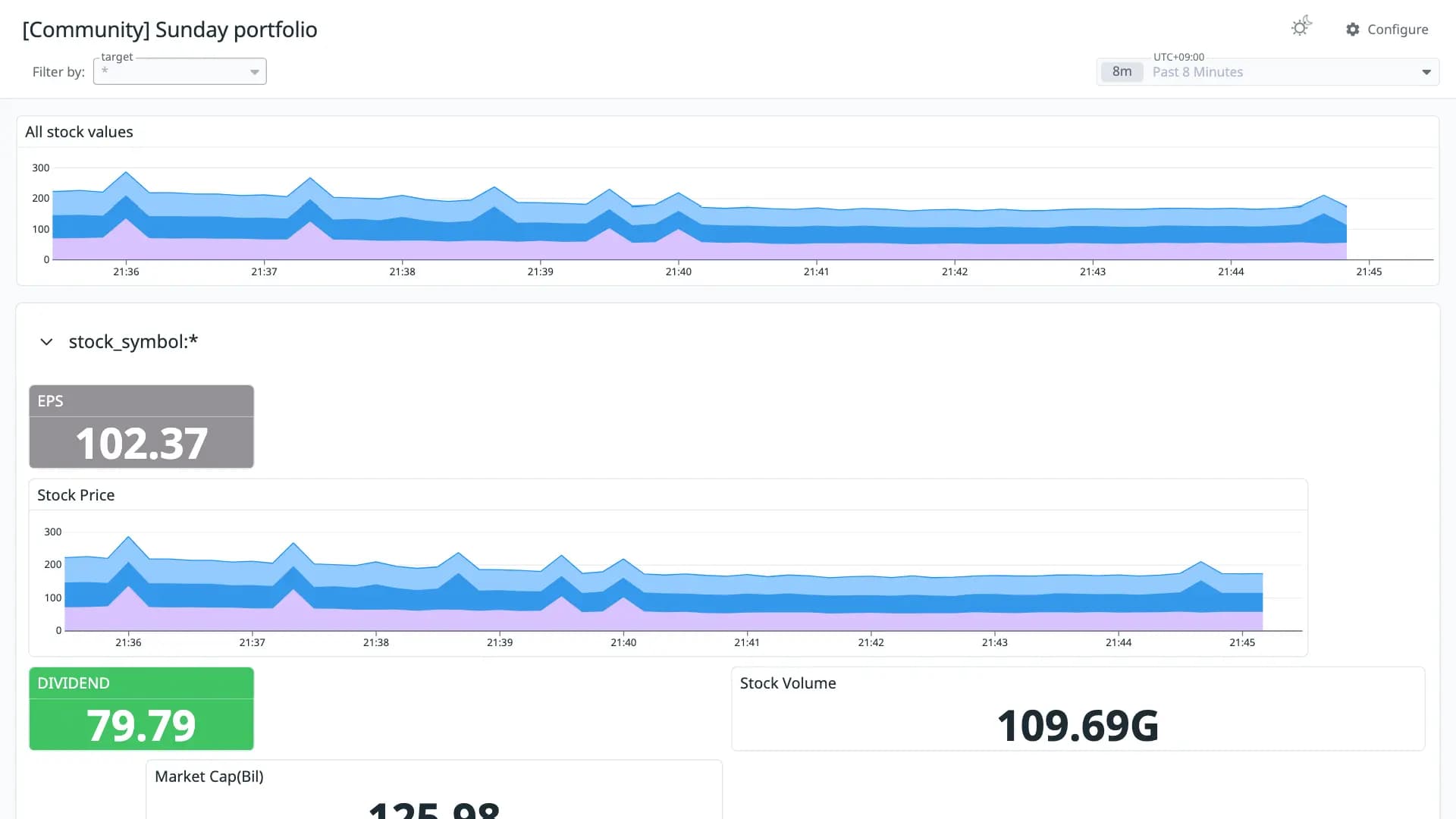Toggle the light/dark theme sun-moon icon
Viewport: 1456px width, 819px height.
1301,27
